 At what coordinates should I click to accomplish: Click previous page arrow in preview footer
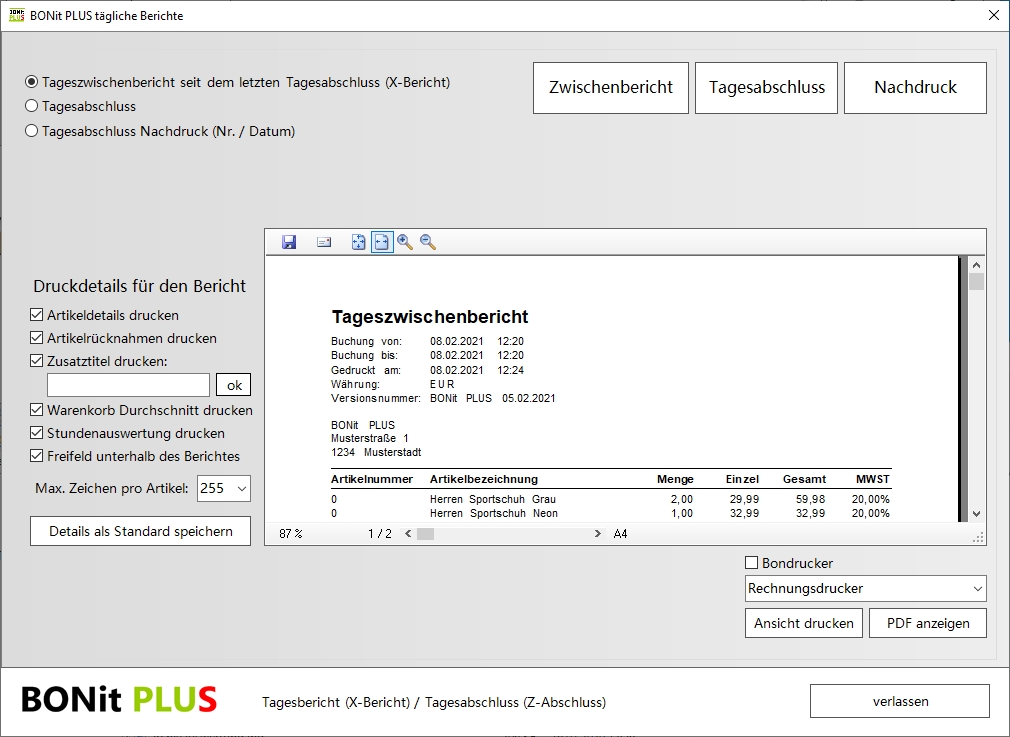coord(408,533)
